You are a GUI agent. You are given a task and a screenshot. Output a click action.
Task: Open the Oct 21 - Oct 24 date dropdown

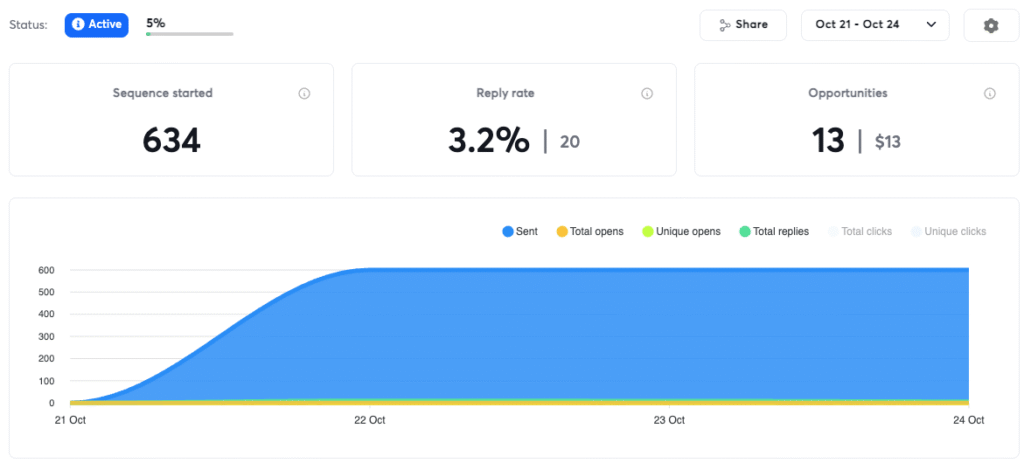[875, 25]
